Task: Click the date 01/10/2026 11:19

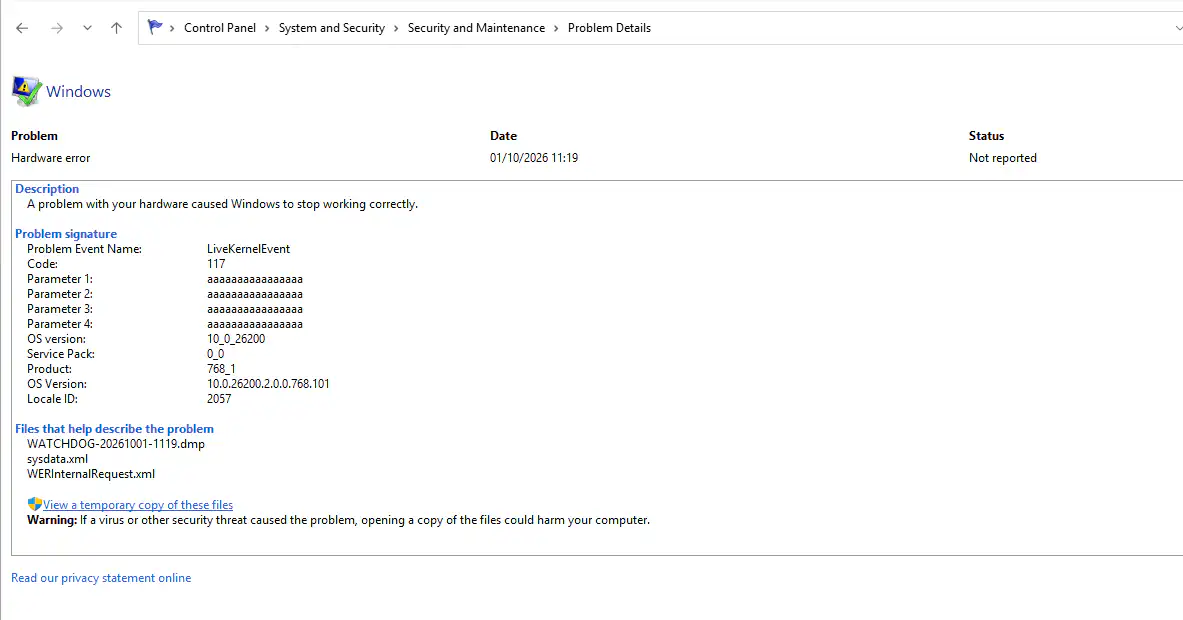Action: tap(534, 158)
